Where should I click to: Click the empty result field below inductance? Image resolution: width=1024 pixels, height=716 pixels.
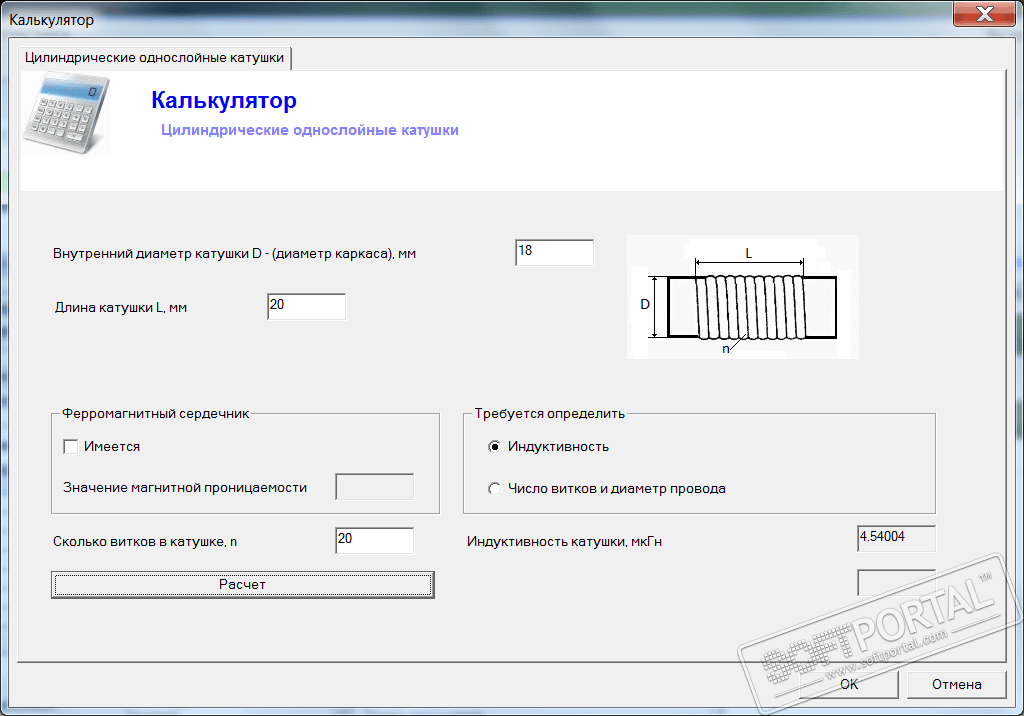pos(896,581)
